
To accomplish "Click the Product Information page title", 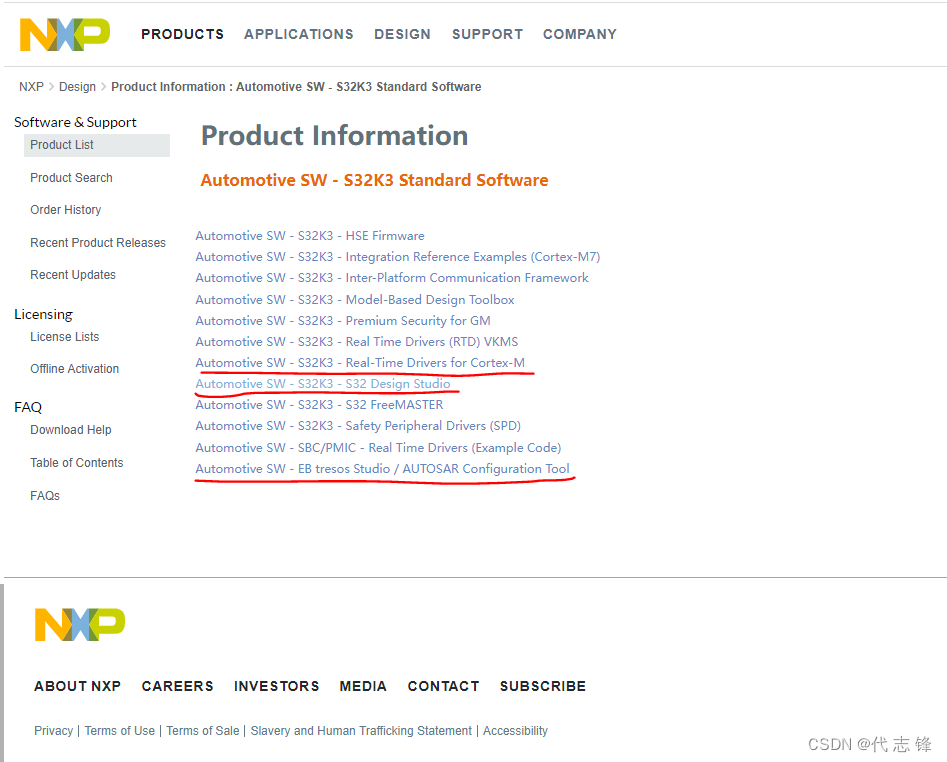I will 335,135.
